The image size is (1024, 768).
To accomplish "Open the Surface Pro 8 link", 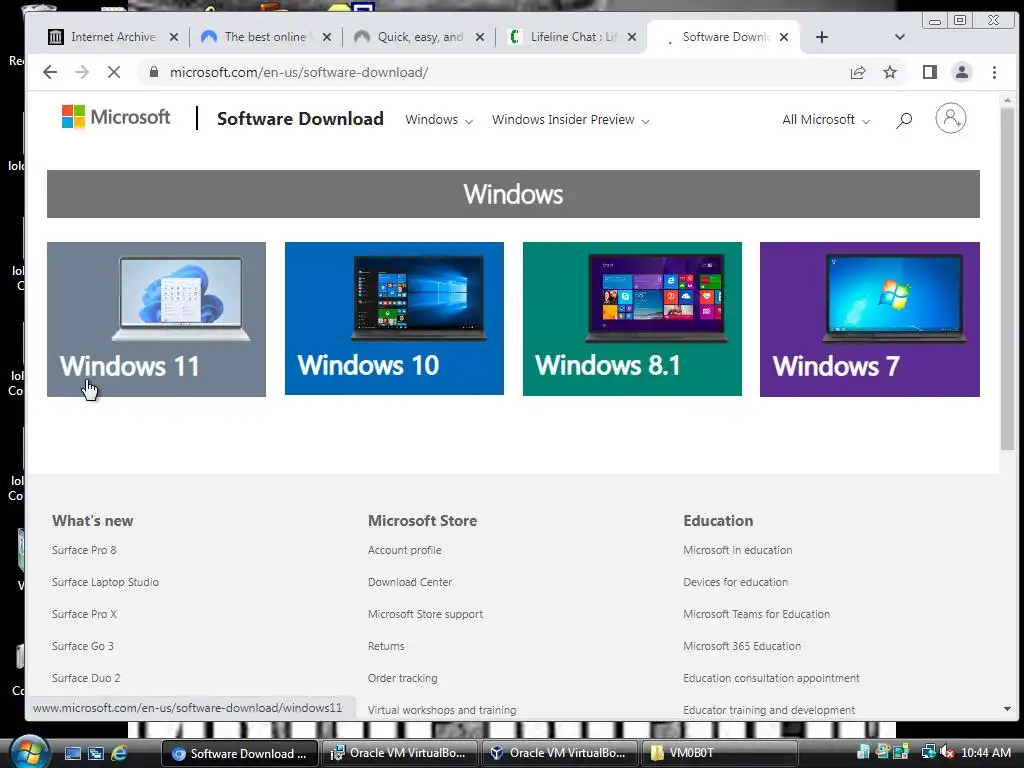I will click(x=84, y=551).
